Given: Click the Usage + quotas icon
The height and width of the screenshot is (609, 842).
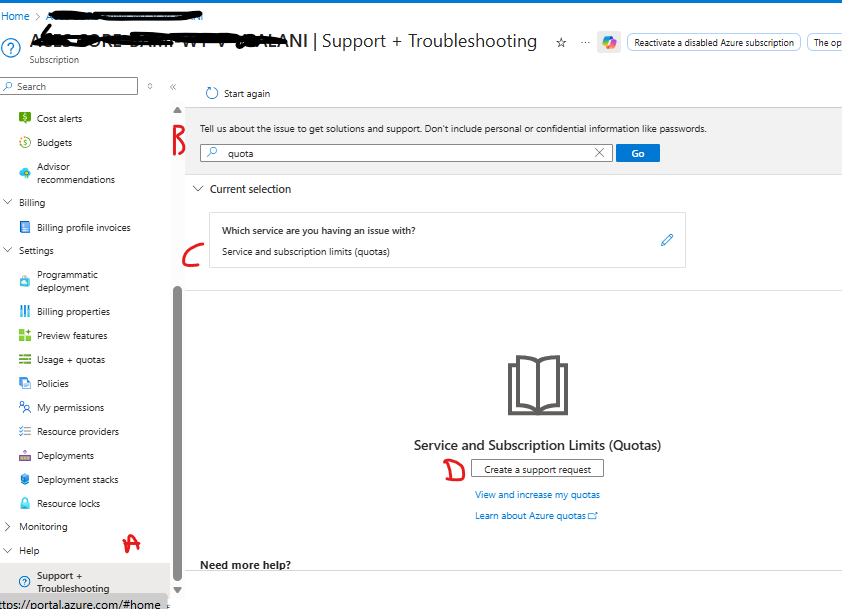Looking at the screenshot, I should click(25, 359).
